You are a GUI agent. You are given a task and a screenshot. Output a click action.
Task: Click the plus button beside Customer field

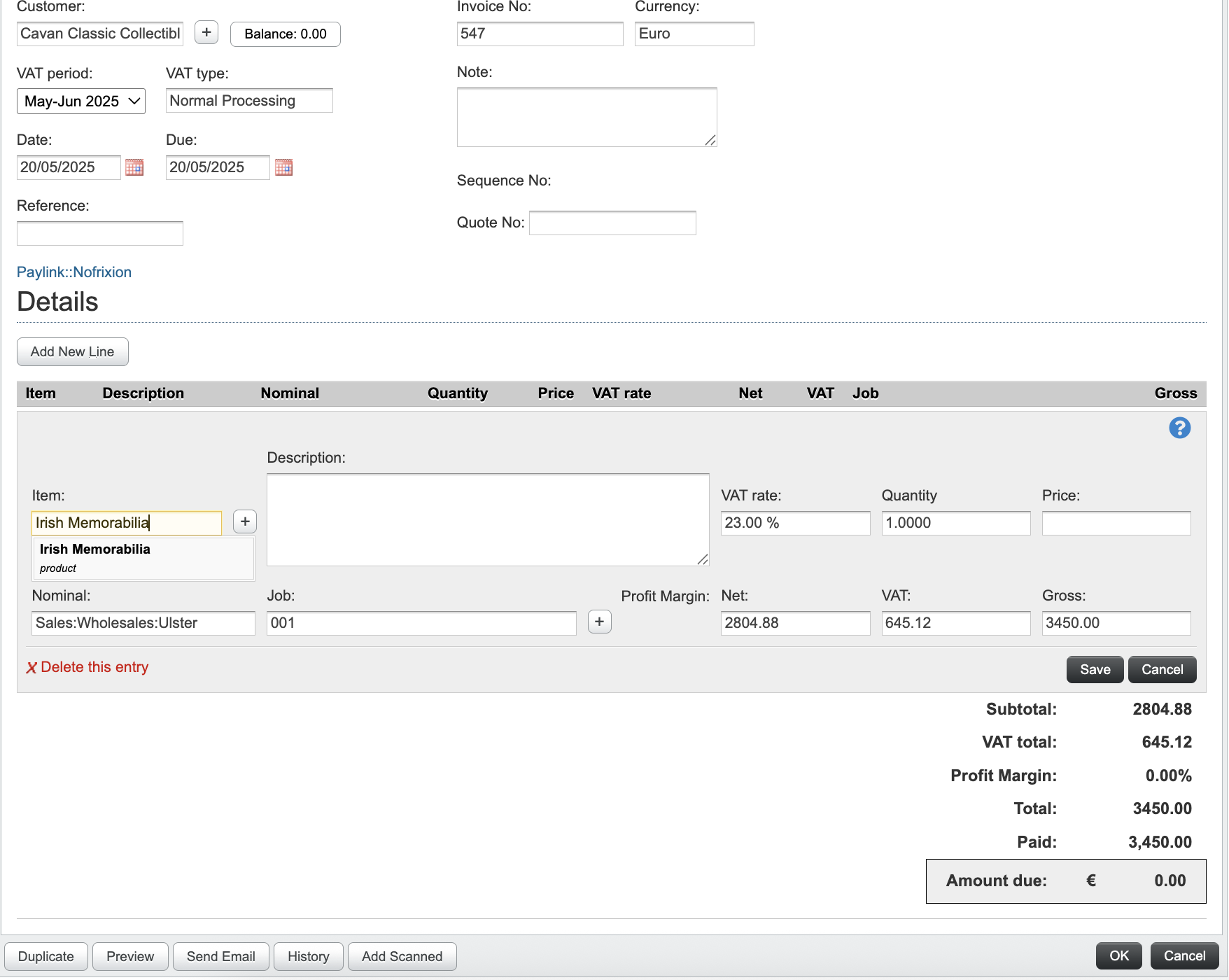point(206,33)
